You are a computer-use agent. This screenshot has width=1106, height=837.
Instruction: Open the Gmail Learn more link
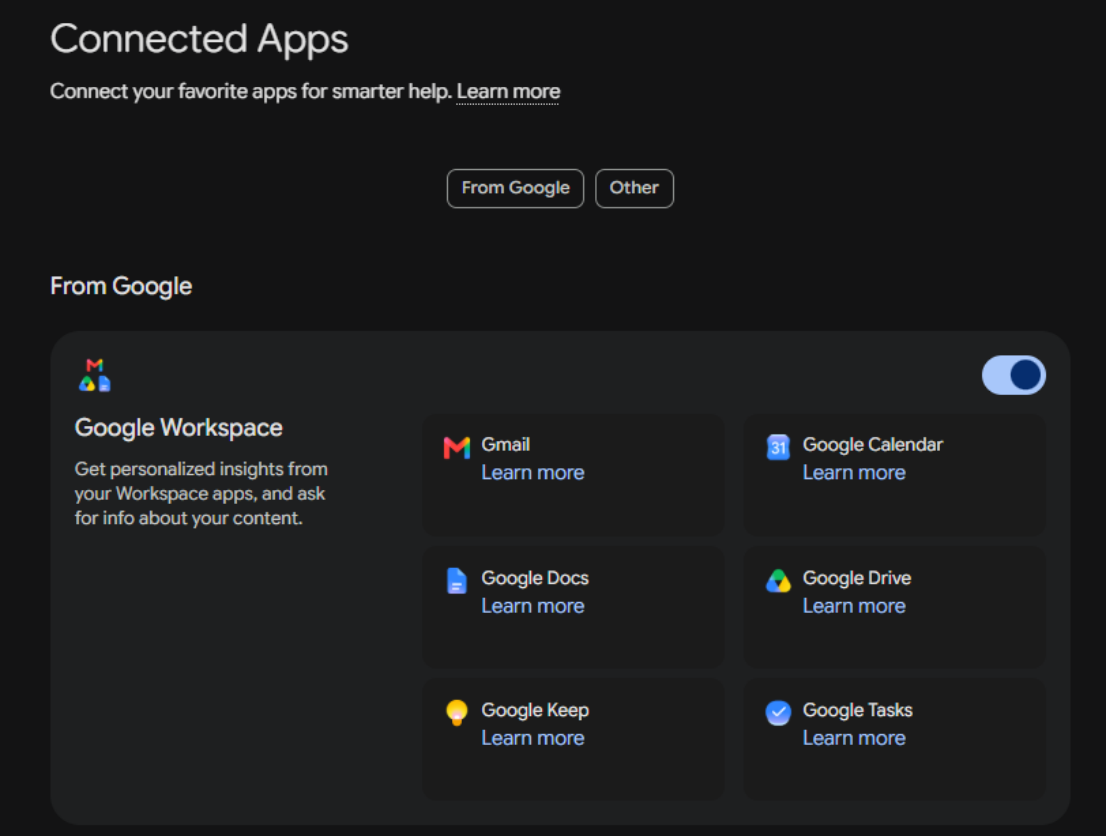point(533,472)
